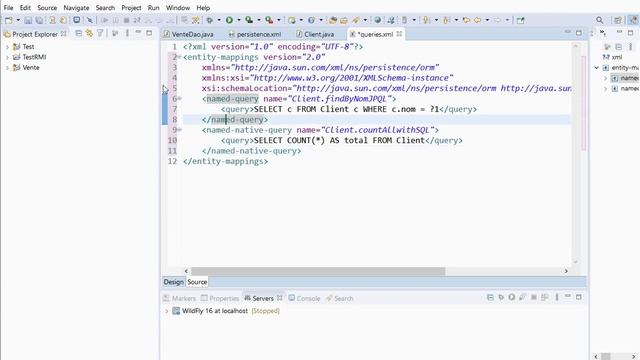Screen dimensions: 640x360
Task: Click the Back navigation arrow icon
Action: point(477,20)
